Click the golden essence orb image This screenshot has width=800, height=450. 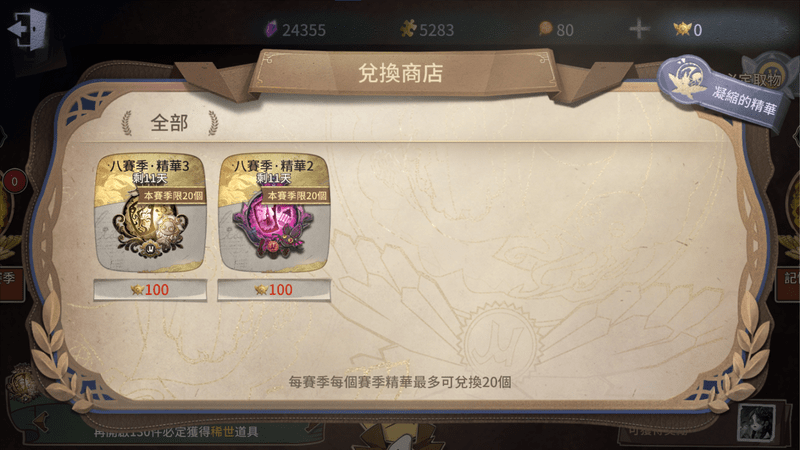pos(150,230)
